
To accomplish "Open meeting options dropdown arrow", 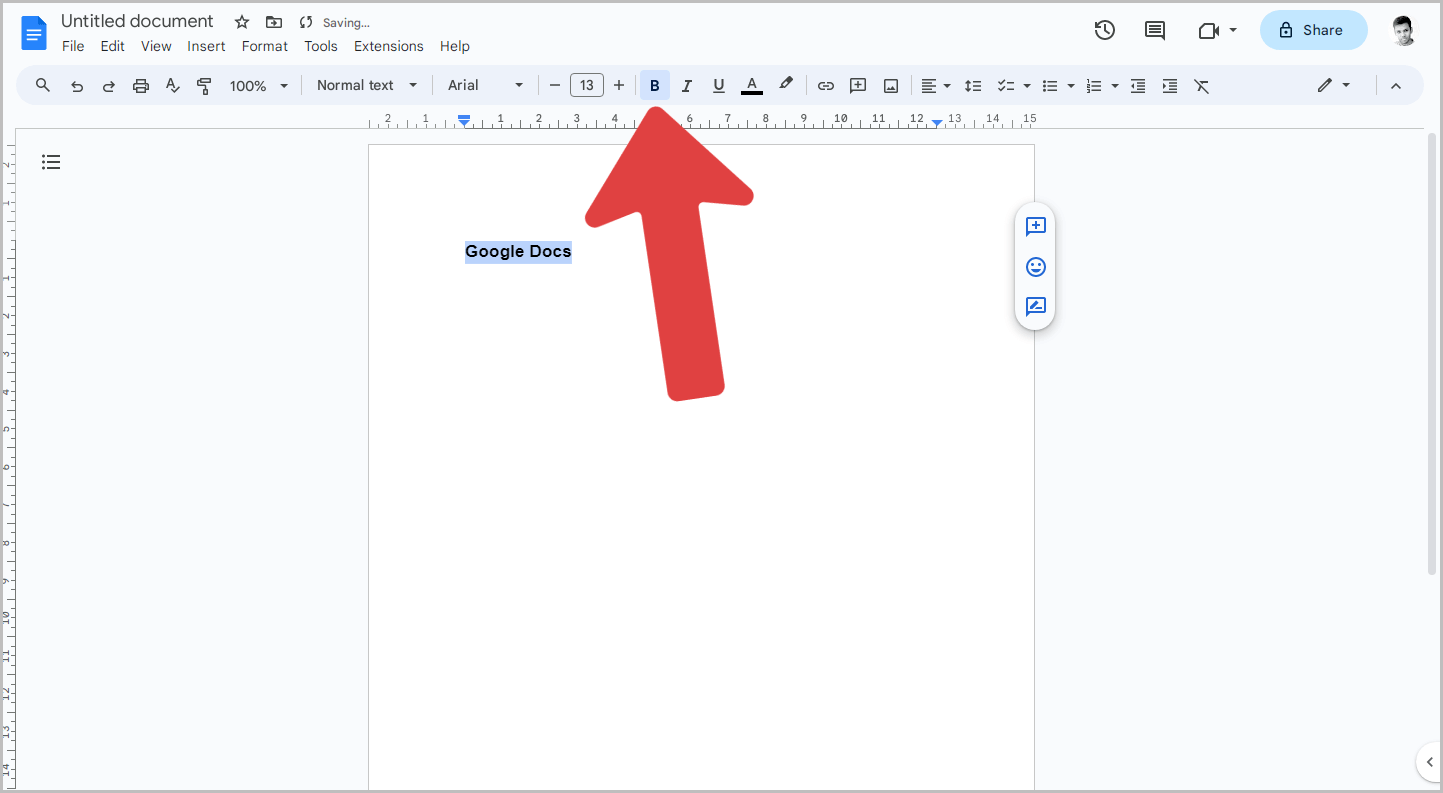I will pyautogui.click(x=1233, y=30).
